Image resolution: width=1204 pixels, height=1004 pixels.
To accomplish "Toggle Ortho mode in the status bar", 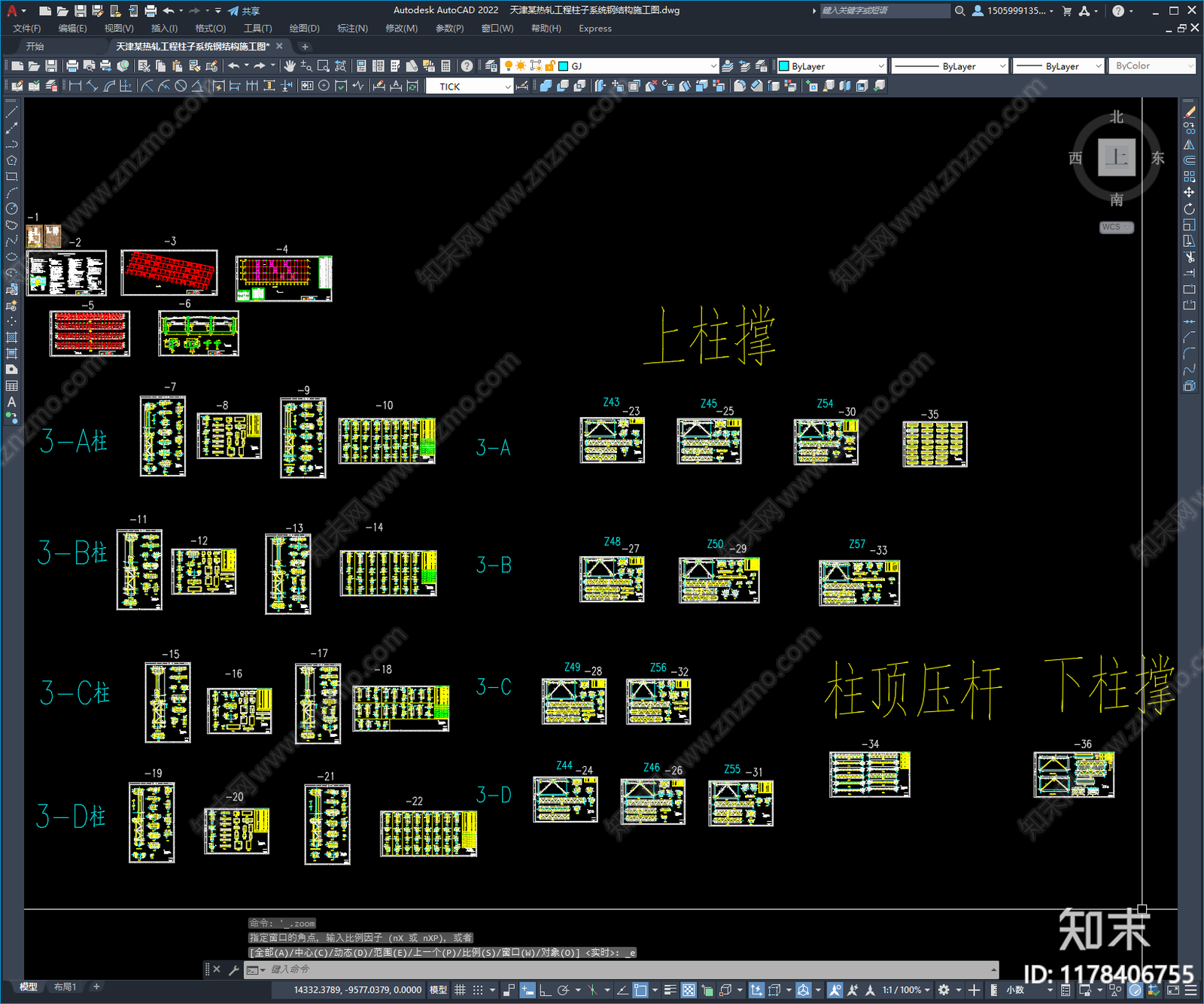I will tap(544, 990).
